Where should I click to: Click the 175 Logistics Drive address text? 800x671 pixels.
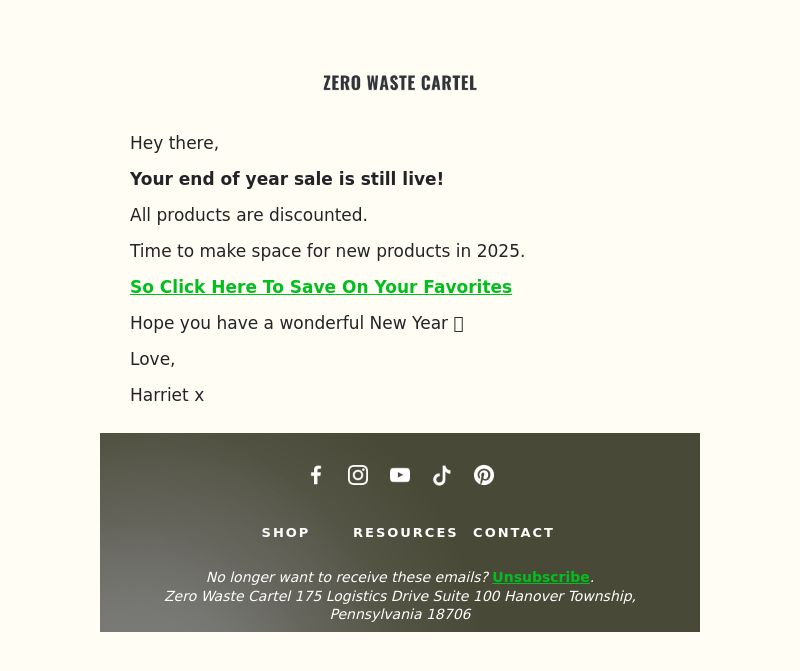400,605
